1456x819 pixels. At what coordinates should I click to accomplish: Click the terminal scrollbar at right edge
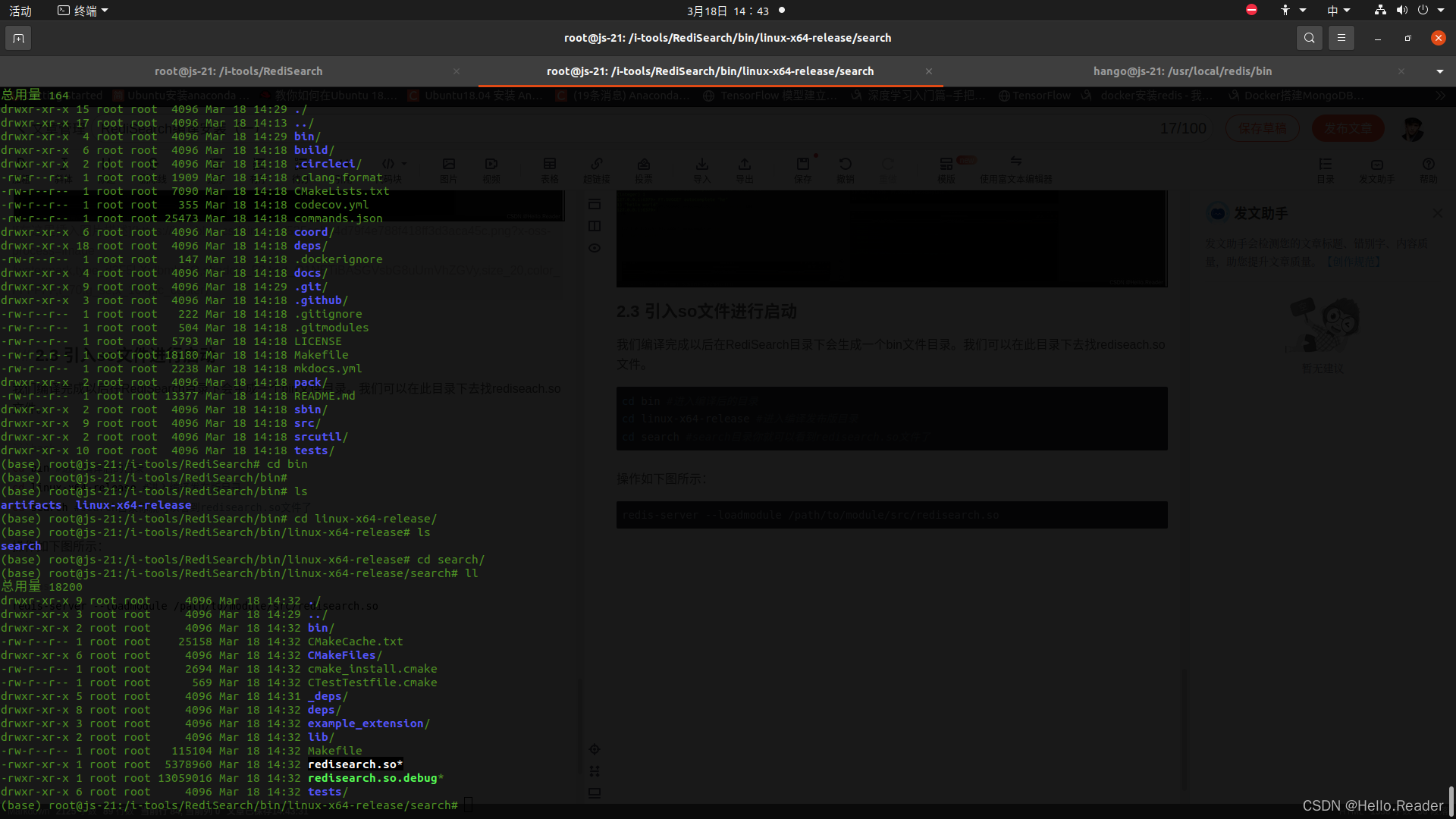click(1451, 800)
